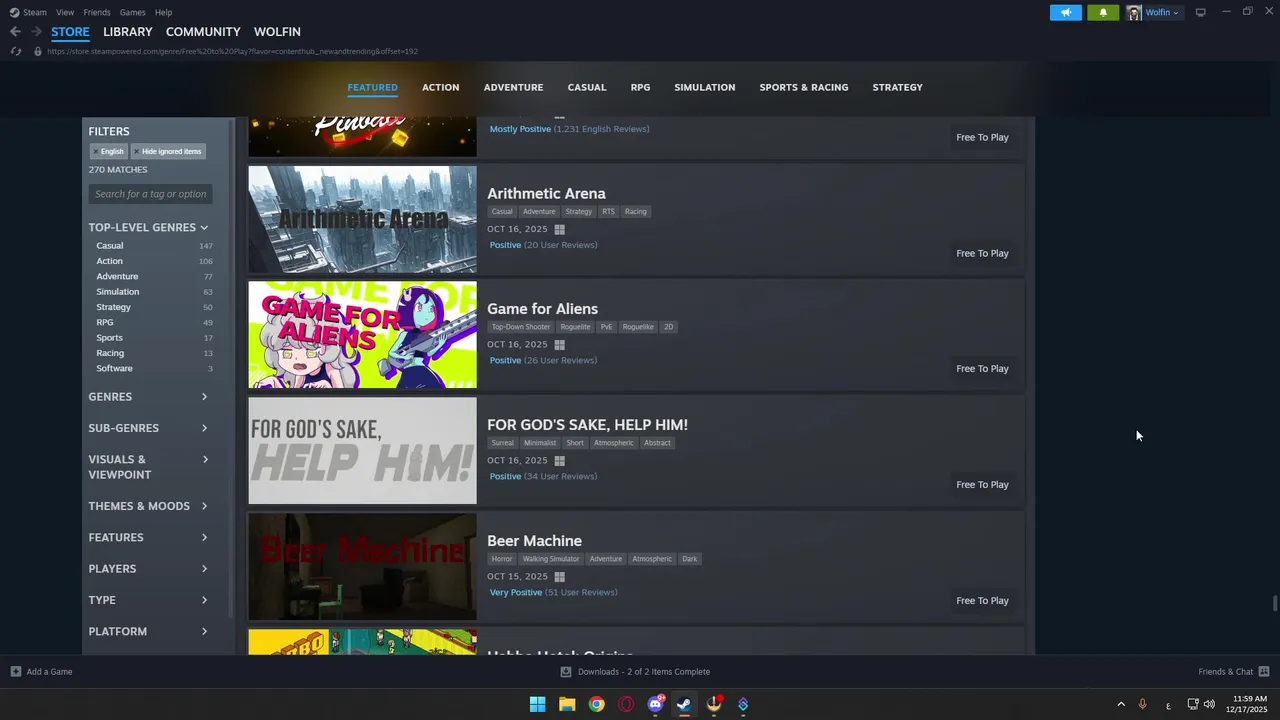The image size is (1280, 720).
Task: Open the WOLFIN profile section
Action: coord(277,32)
